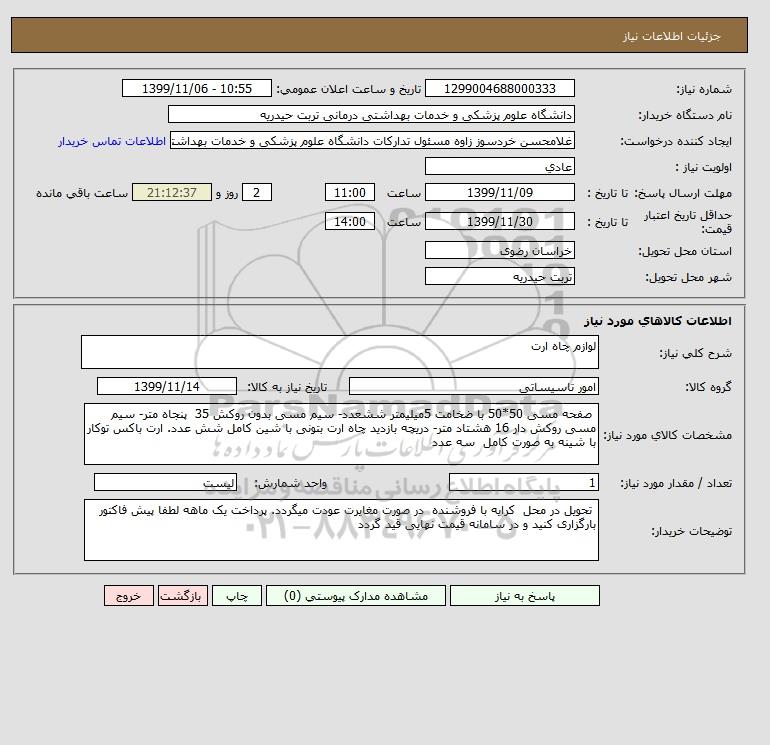Click the اولویت نیاز label
770x745 pixels.
(704, 167)
